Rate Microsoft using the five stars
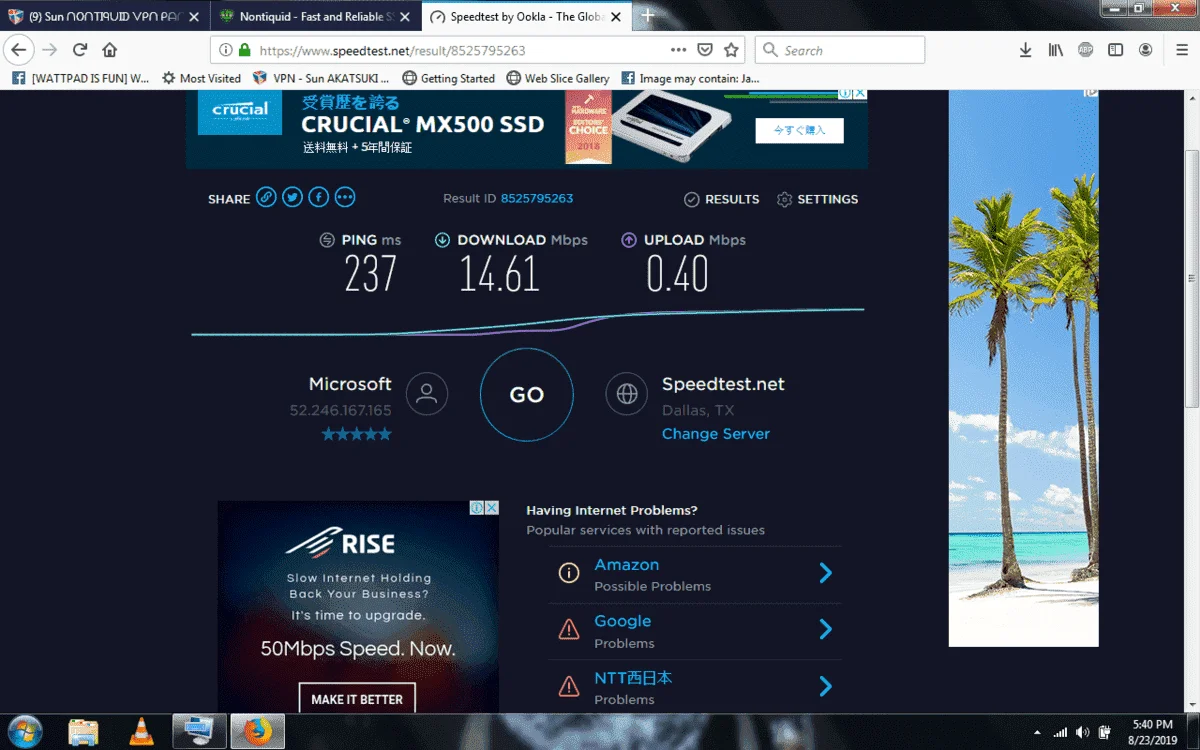 pyautogui.click(x=356, y=434)
